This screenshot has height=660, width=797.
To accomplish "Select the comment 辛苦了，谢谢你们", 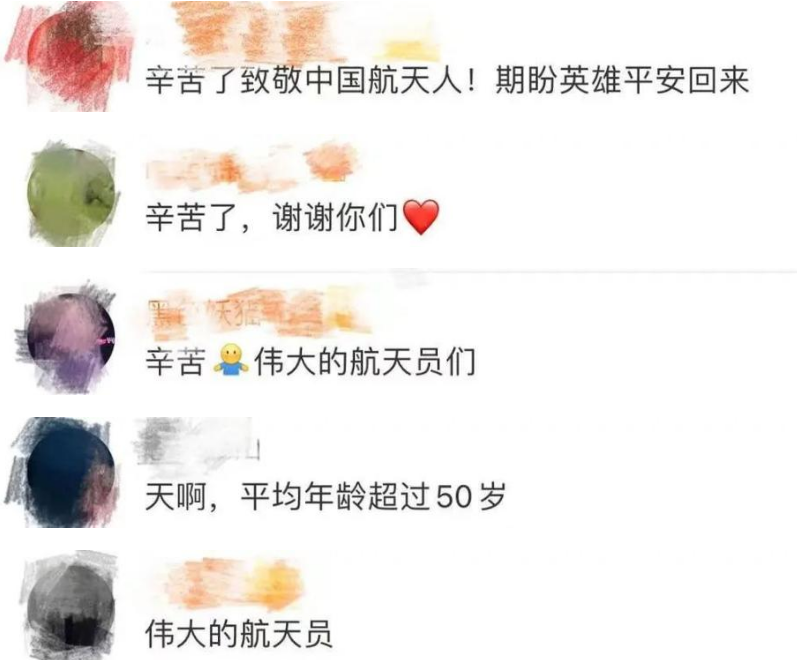I will (x=292, y=218).
